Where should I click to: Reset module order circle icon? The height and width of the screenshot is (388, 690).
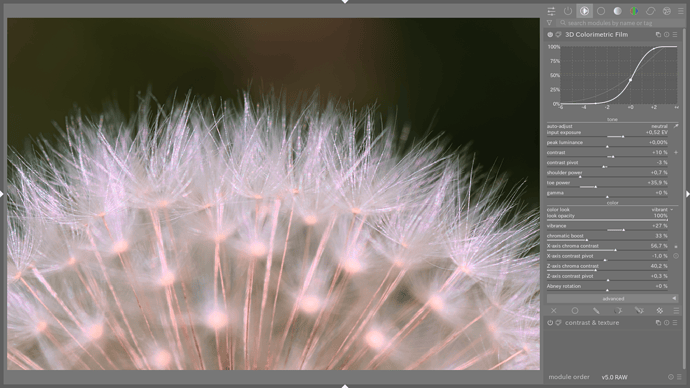pos(671,377)
